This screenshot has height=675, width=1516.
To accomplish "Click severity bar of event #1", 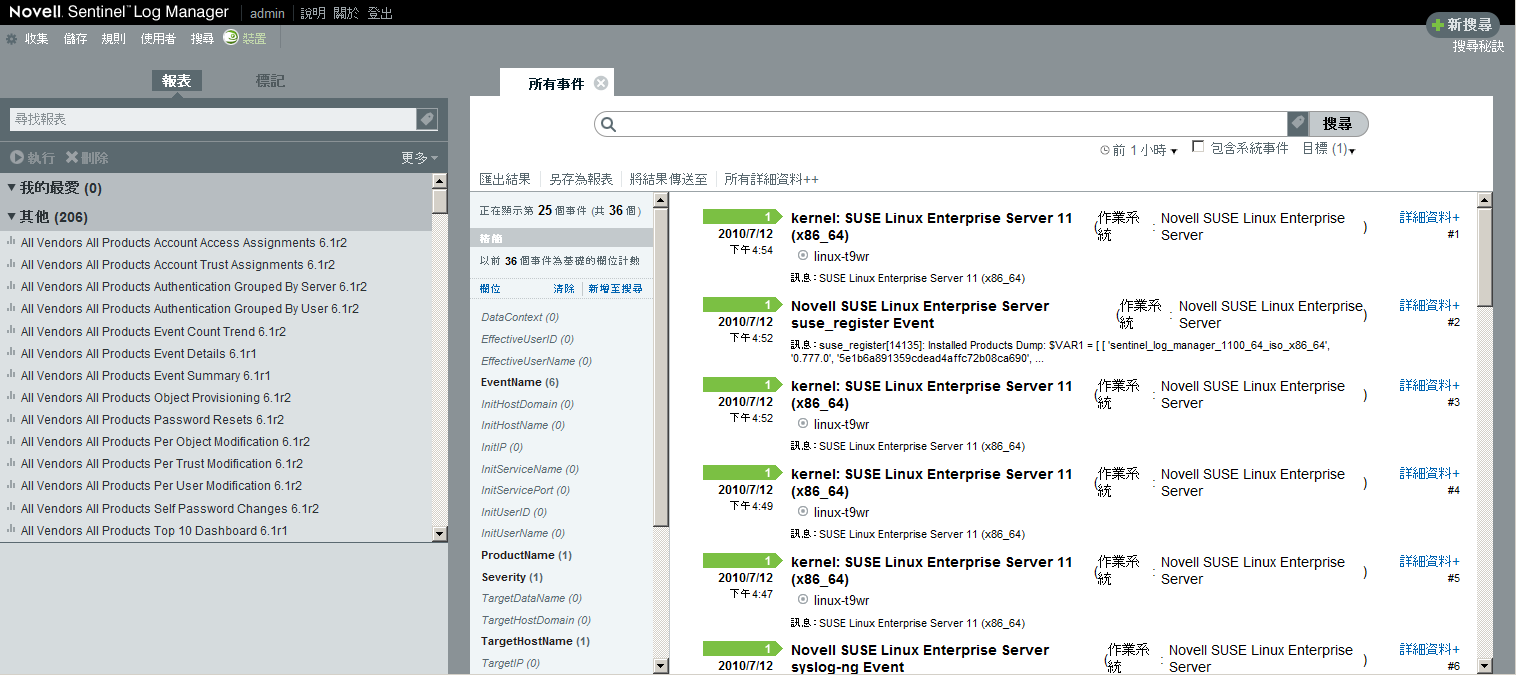I will (742, 217).
